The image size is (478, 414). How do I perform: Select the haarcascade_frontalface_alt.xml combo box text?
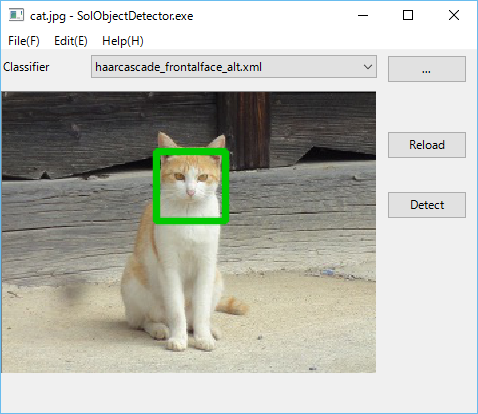point(178,67)
